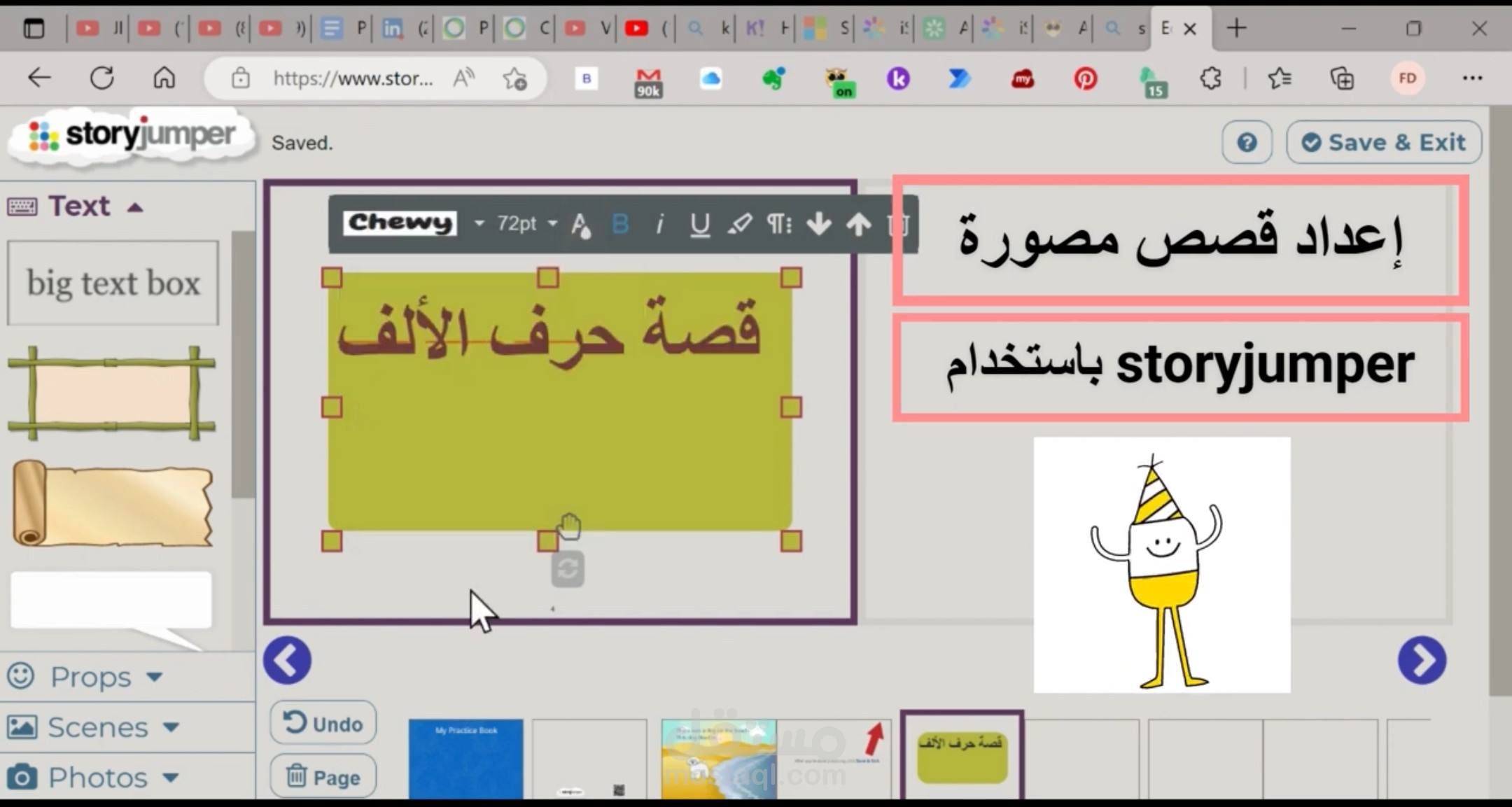The image size is (1512, 807).
Task: Choose the parchment scroll text box
Action: point(112,504)
